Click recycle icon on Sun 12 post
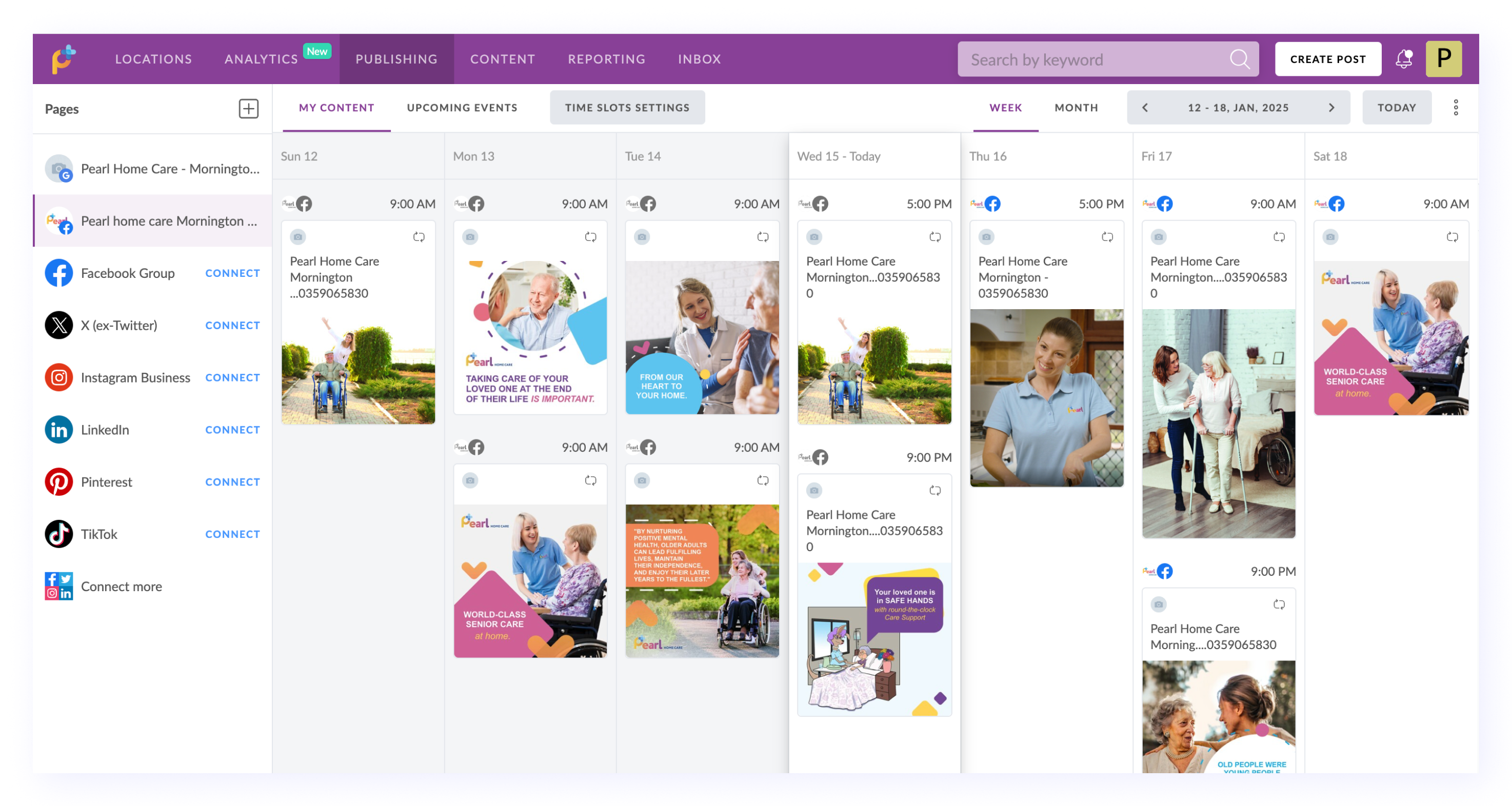 point(419,237)
